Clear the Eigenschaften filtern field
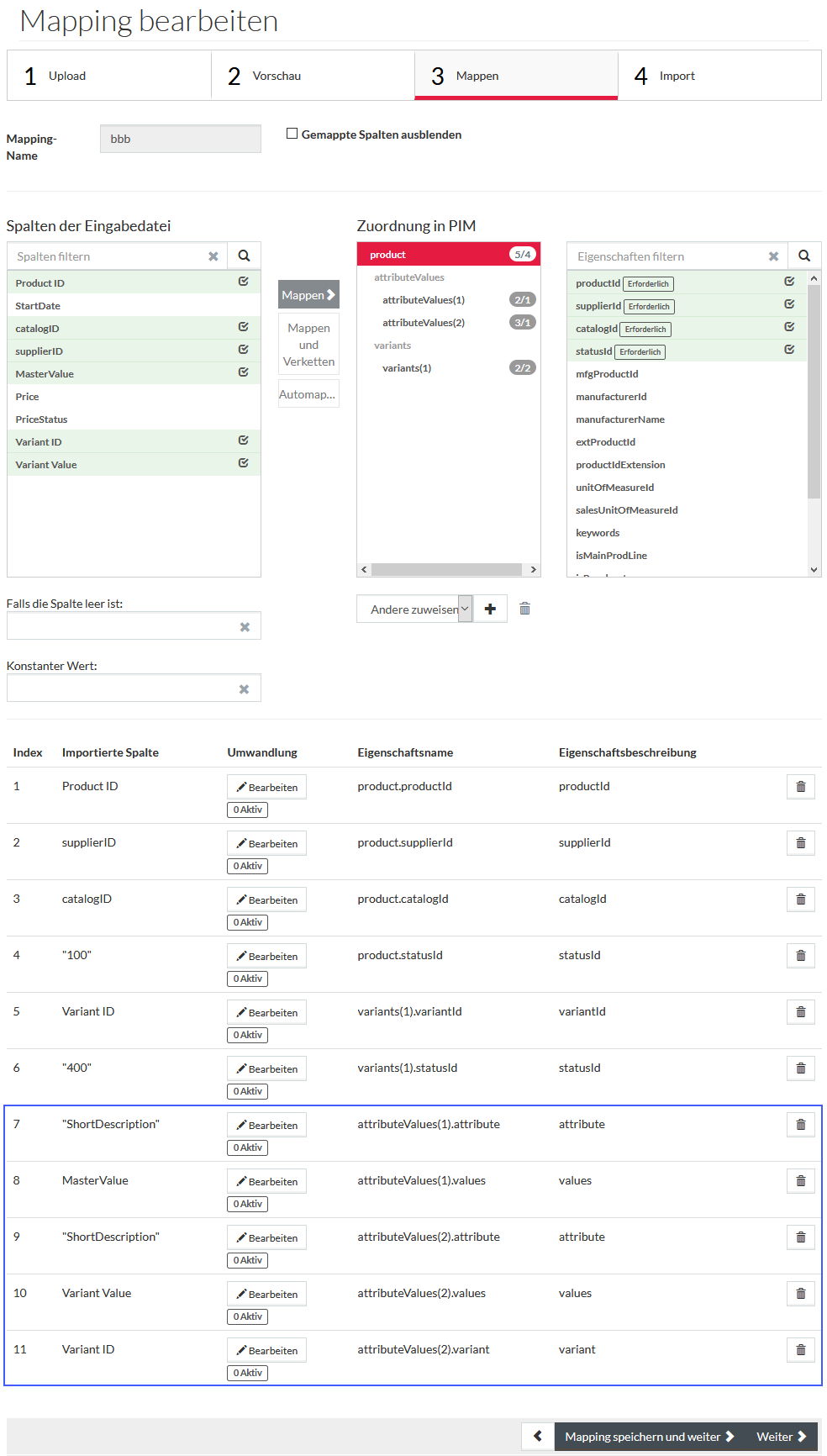The width and height of the screenshot is (827, 1456). 774,256
